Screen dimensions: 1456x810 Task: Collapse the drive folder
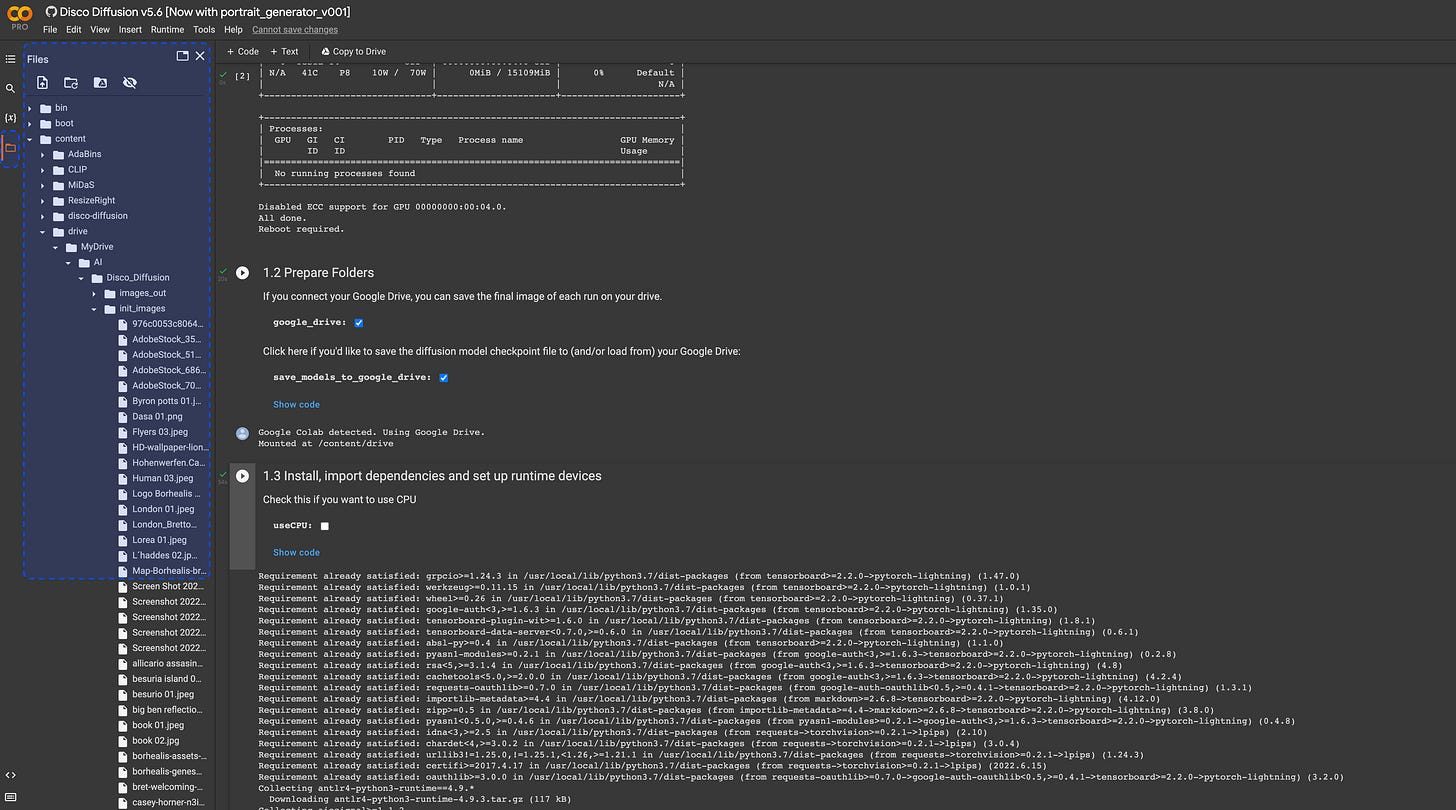pyautogui.click(x=43, y=231)
